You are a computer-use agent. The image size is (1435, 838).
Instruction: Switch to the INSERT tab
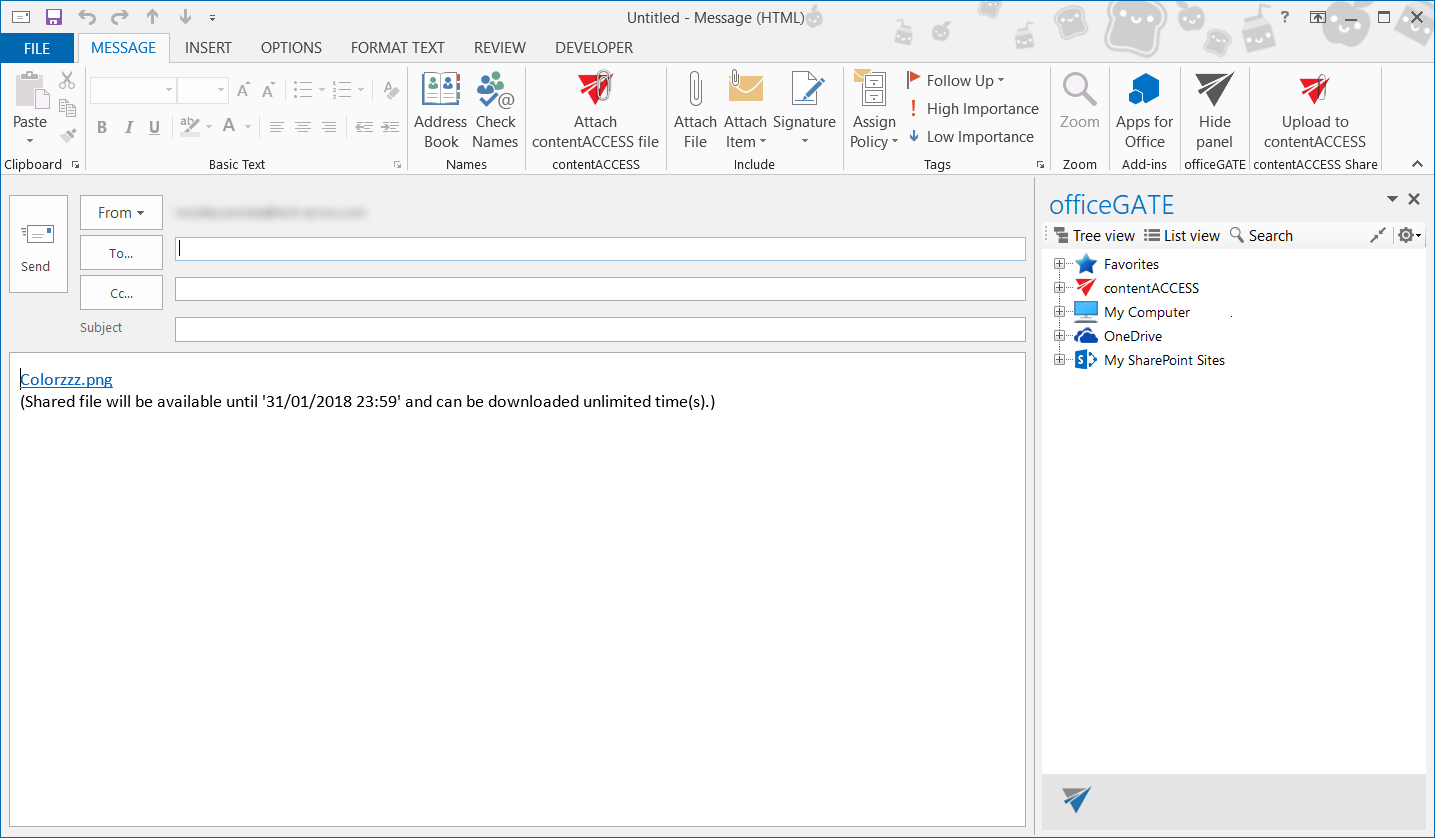[208, 48]
